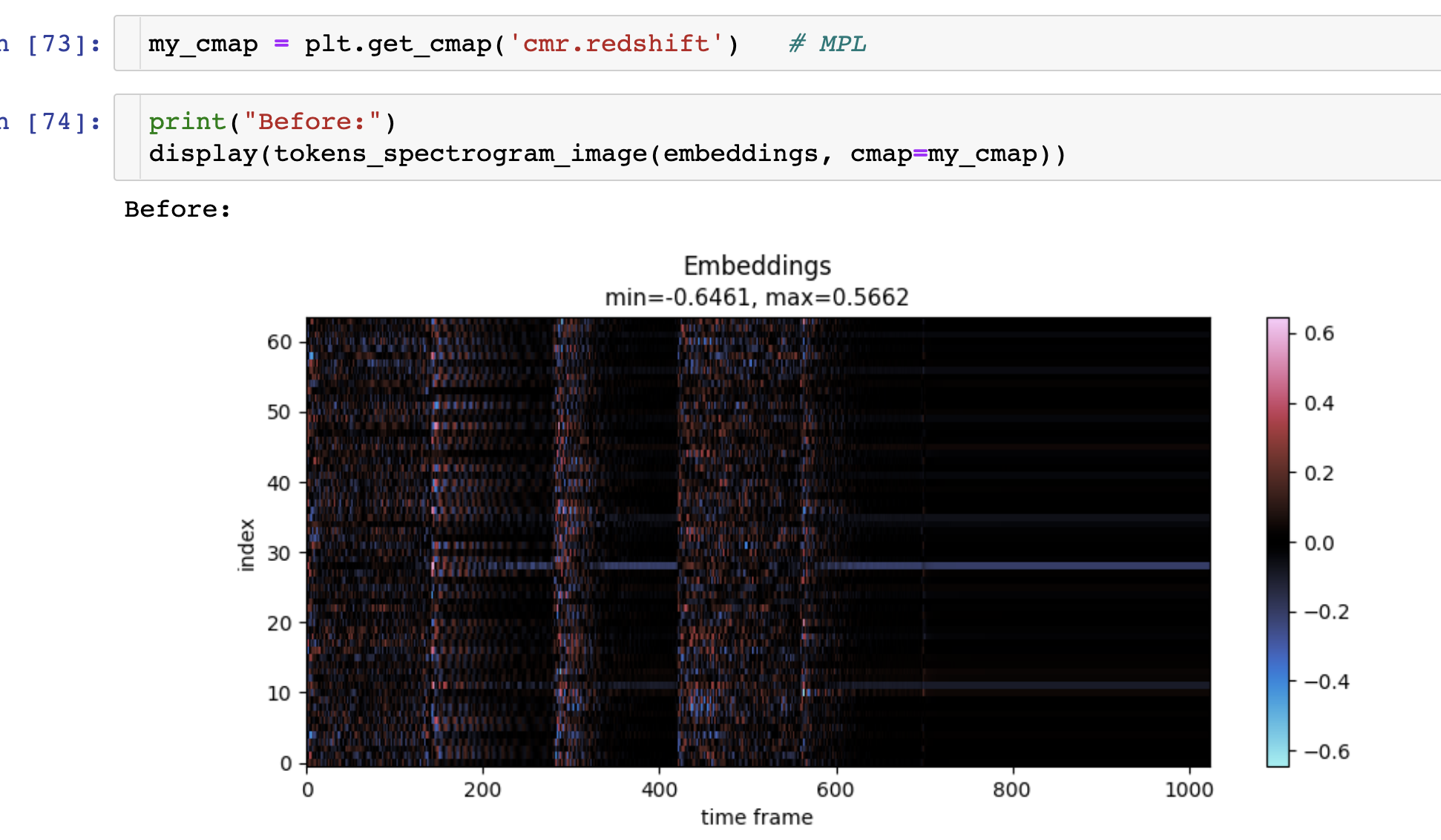Image resolution: width=1441 pixels, height=840 pixels.
Task: Click the 0.6 colorbar tick label
Action: coord(1319,333)
